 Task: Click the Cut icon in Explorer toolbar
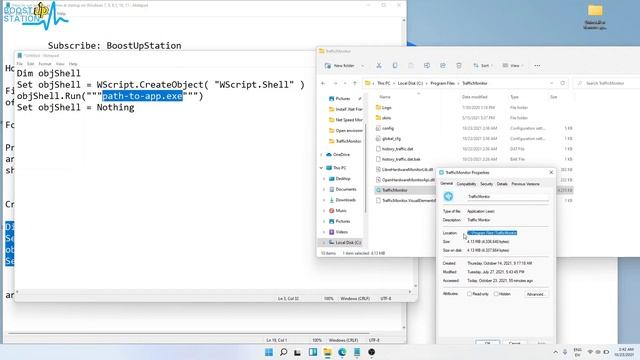(x=379, y=66)
